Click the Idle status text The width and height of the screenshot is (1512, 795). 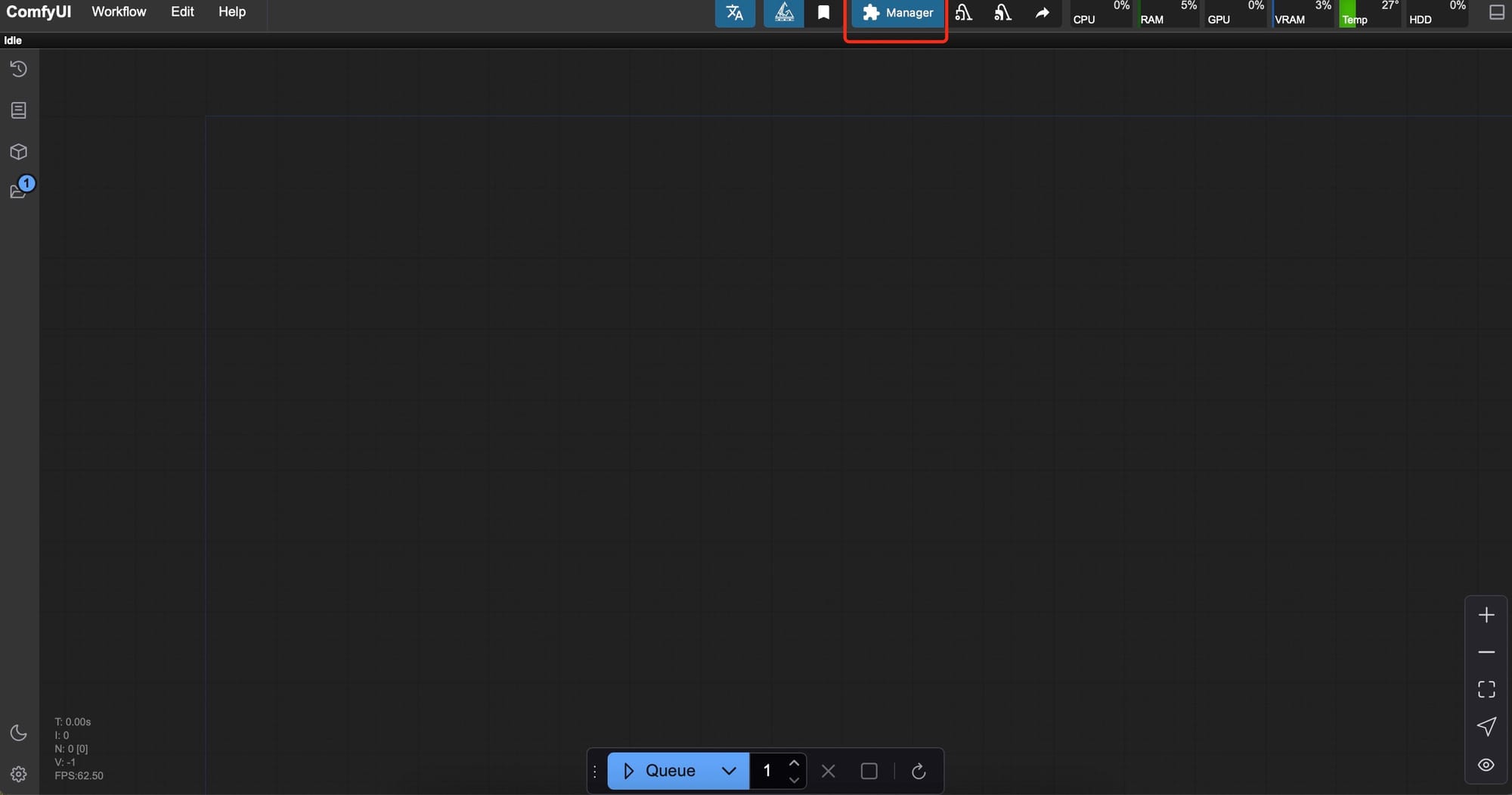click(13, 40)
